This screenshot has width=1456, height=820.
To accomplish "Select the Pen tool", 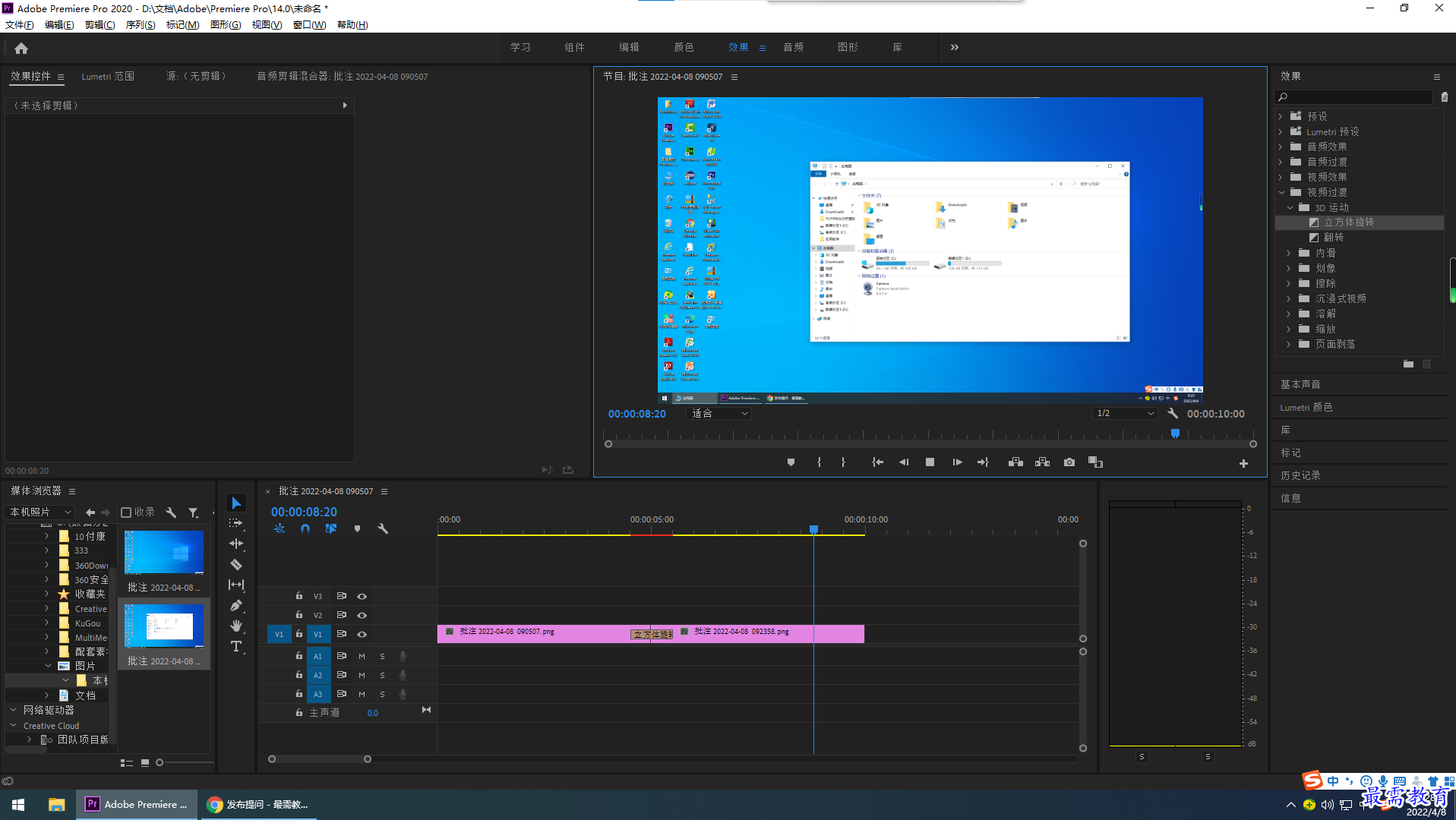I will coord(236,605).
